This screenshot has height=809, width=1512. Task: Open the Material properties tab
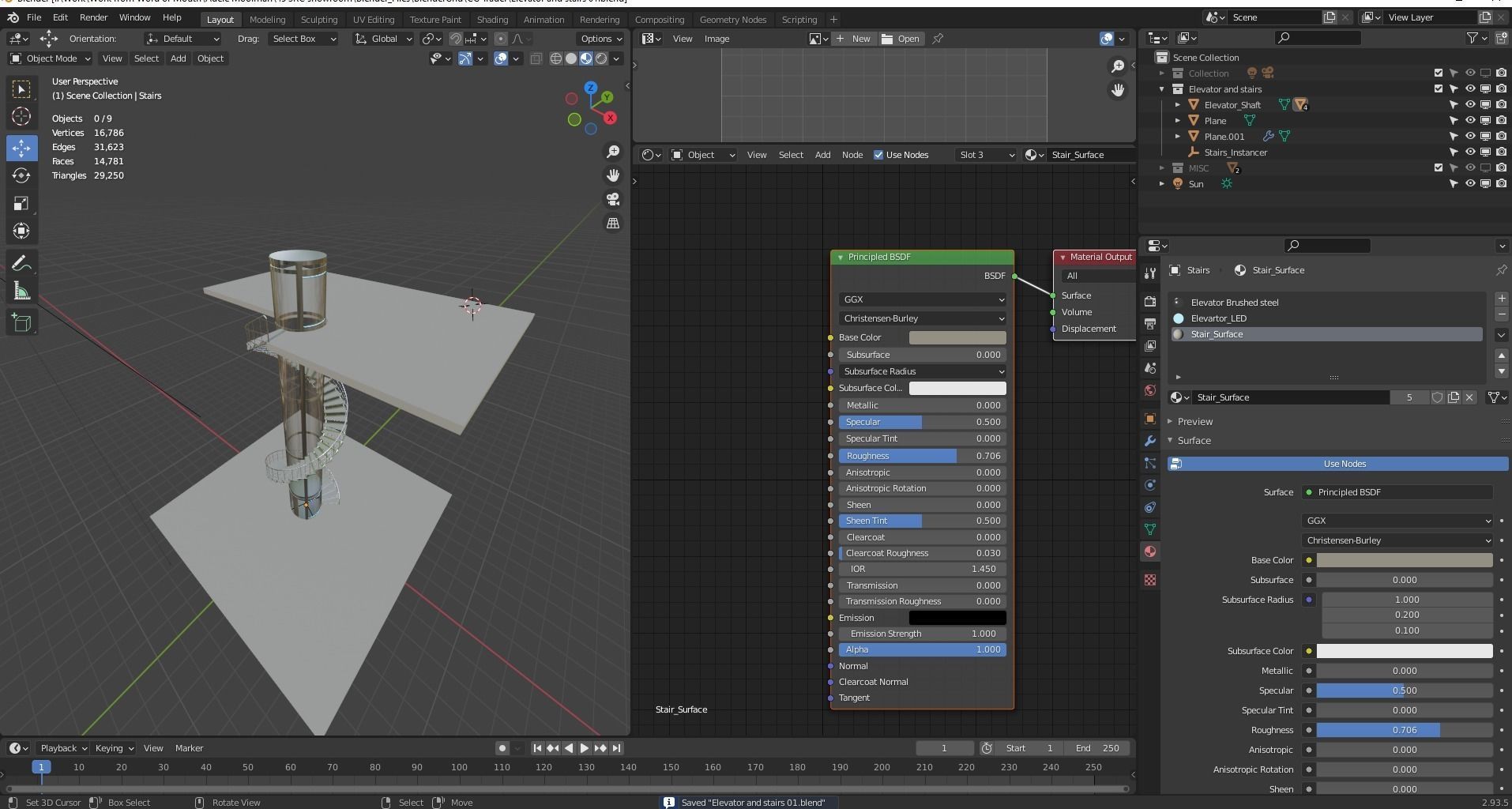tap(1150, 551)
